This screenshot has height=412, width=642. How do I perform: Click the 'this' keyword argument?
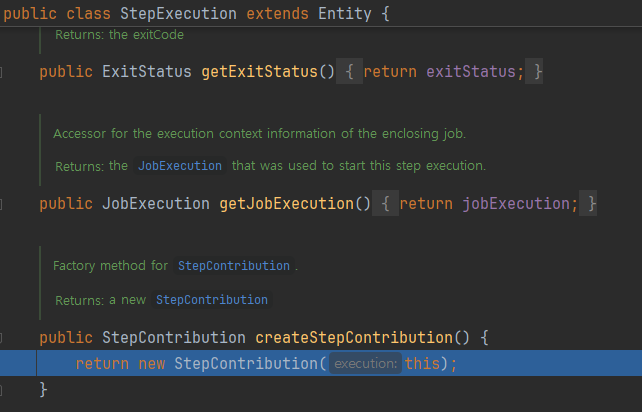pyautogui.click(x=422, y=364)
